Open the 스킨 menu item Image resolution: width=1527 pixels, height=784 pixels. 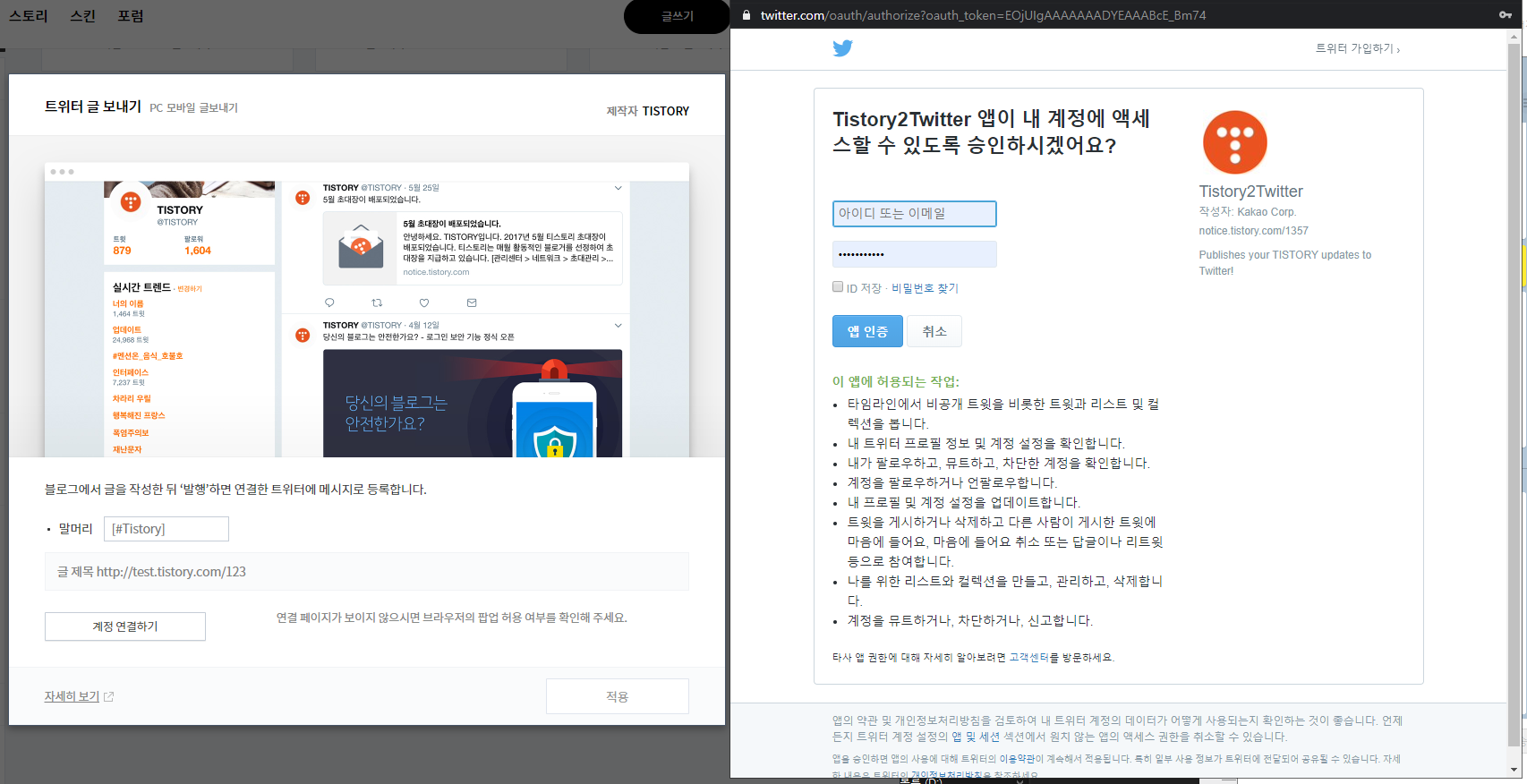coord(82,16)
